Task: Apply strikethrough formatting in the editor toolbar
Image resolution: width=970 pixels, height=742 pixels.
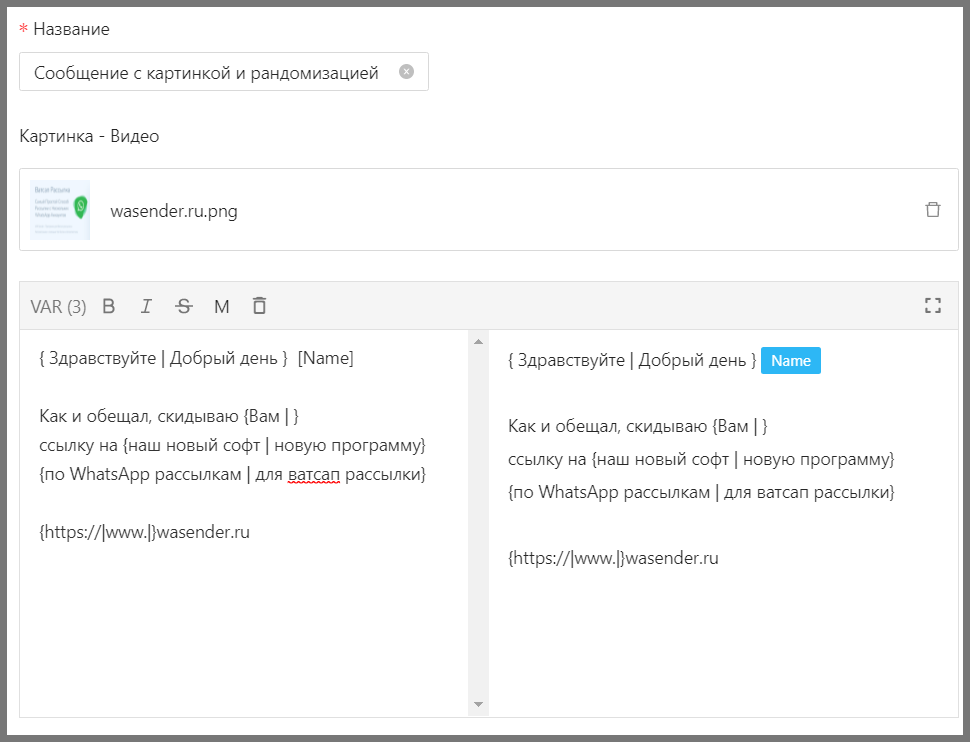Action: [184, 306]
